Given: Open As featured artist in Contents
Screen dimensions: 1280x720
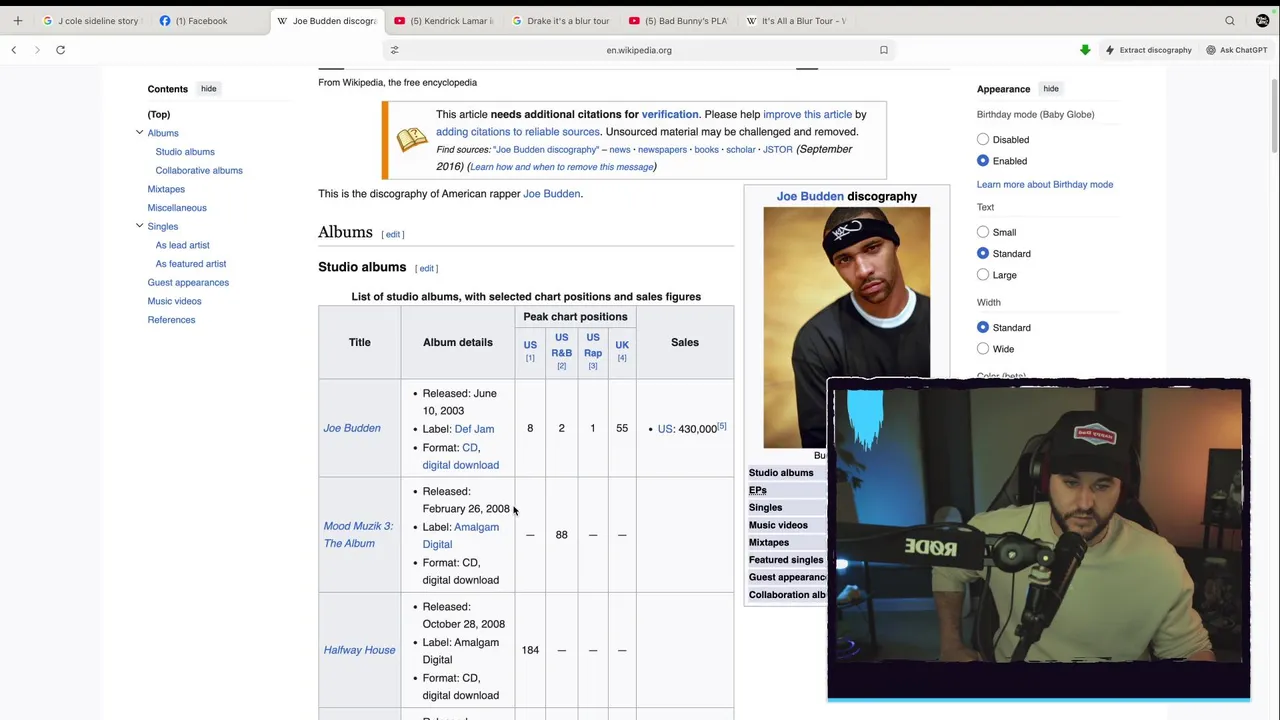Looking at the screenshot, I should tap(191, 264).
